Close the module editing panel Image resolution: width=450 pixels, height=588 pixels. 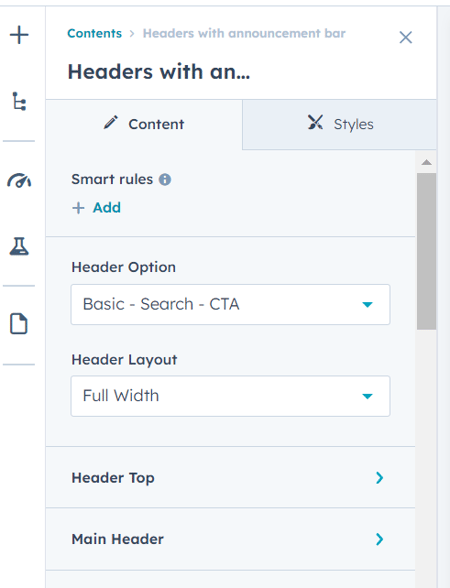[x=406, y=38]
